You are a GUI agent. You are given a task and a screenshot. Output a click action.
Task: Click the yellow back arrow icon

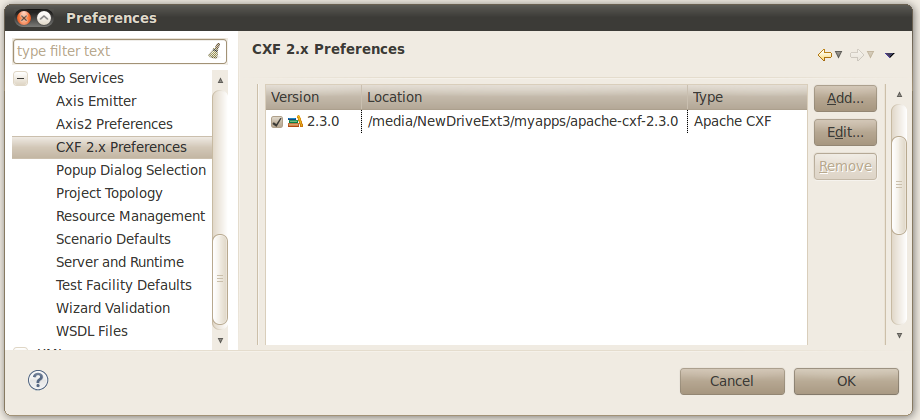[825, 55]
